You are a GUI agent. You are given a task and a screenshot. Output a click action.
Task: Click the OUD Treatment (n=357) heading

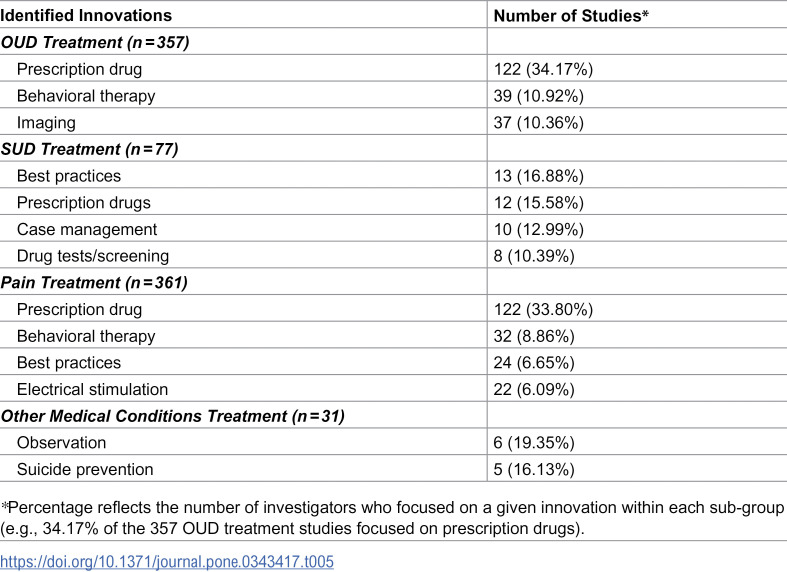[95, 42]
